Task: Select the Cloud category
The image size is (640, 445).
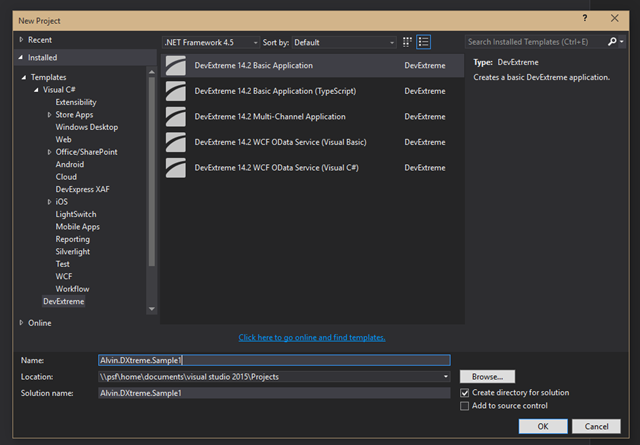Action: 66,177
